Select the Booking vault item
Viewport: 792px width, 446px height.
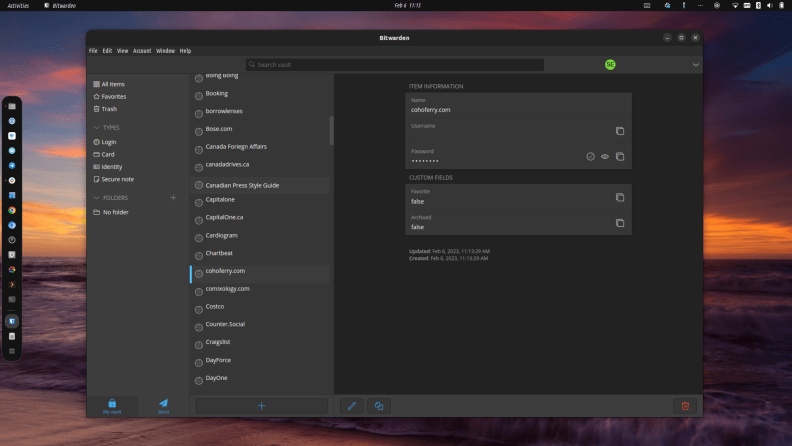click(x=260, y=95)
